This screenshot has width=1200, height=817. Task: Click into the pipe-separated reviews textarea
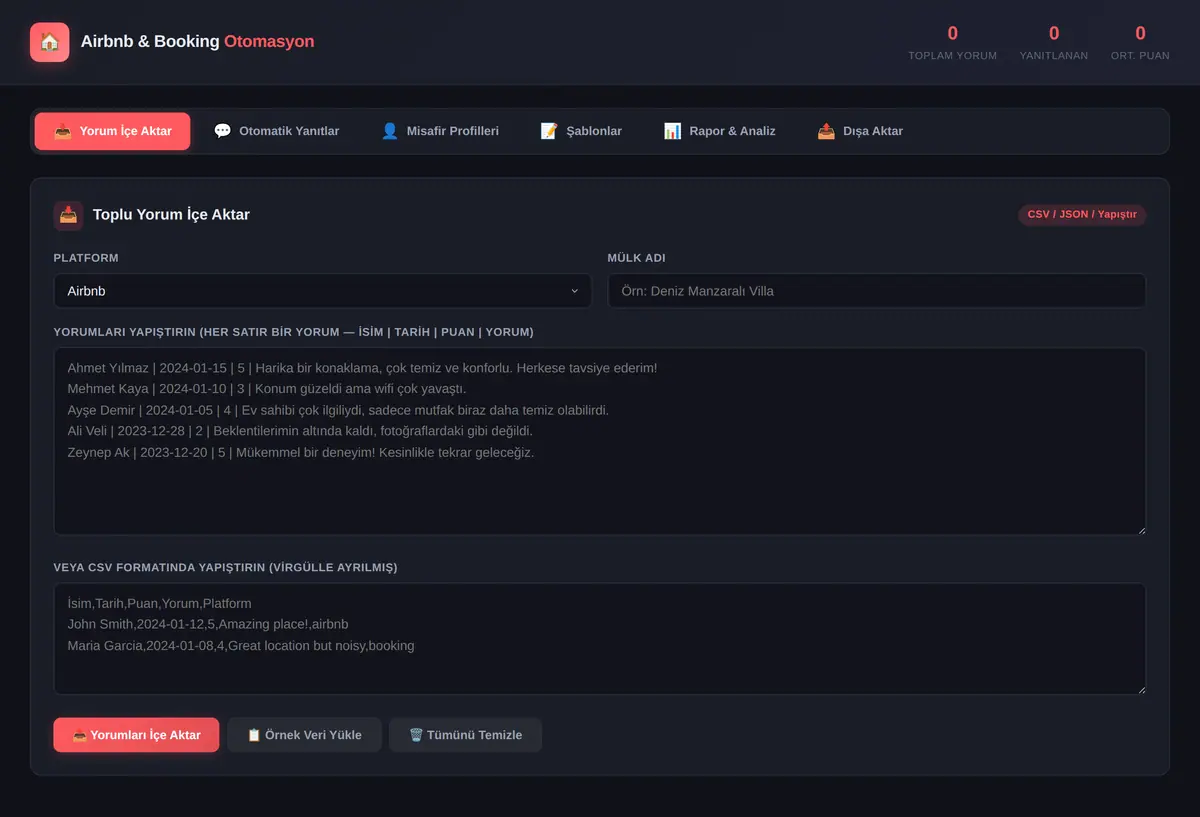click(599, 441)
